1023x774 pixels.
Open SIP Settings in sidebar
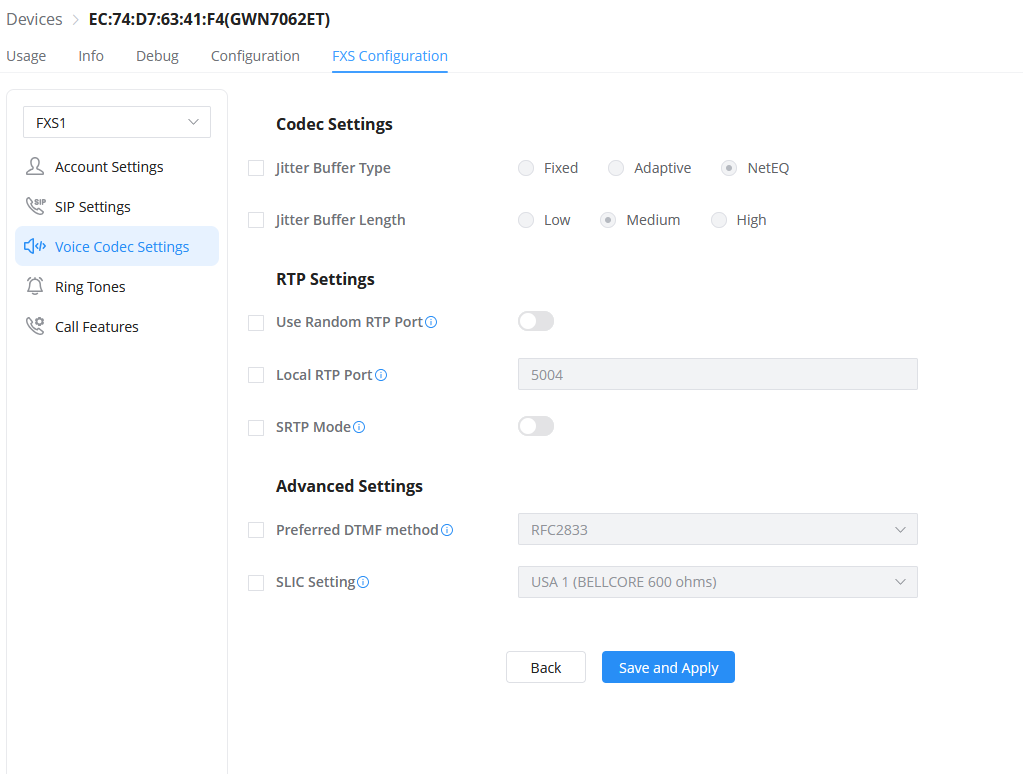(117, 206)
